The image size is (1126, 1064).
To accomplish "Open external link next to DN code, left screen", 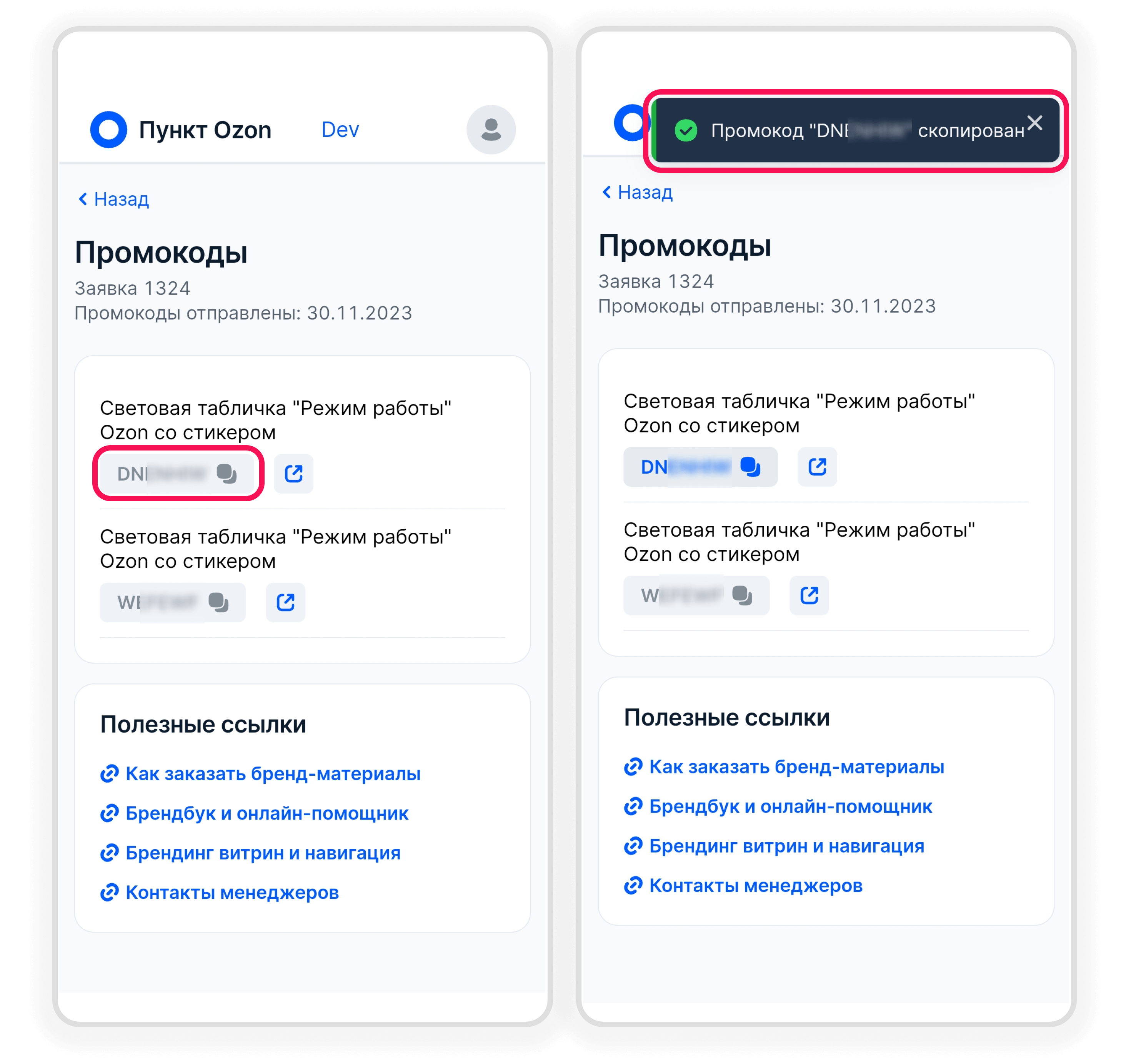I will 293,474.
